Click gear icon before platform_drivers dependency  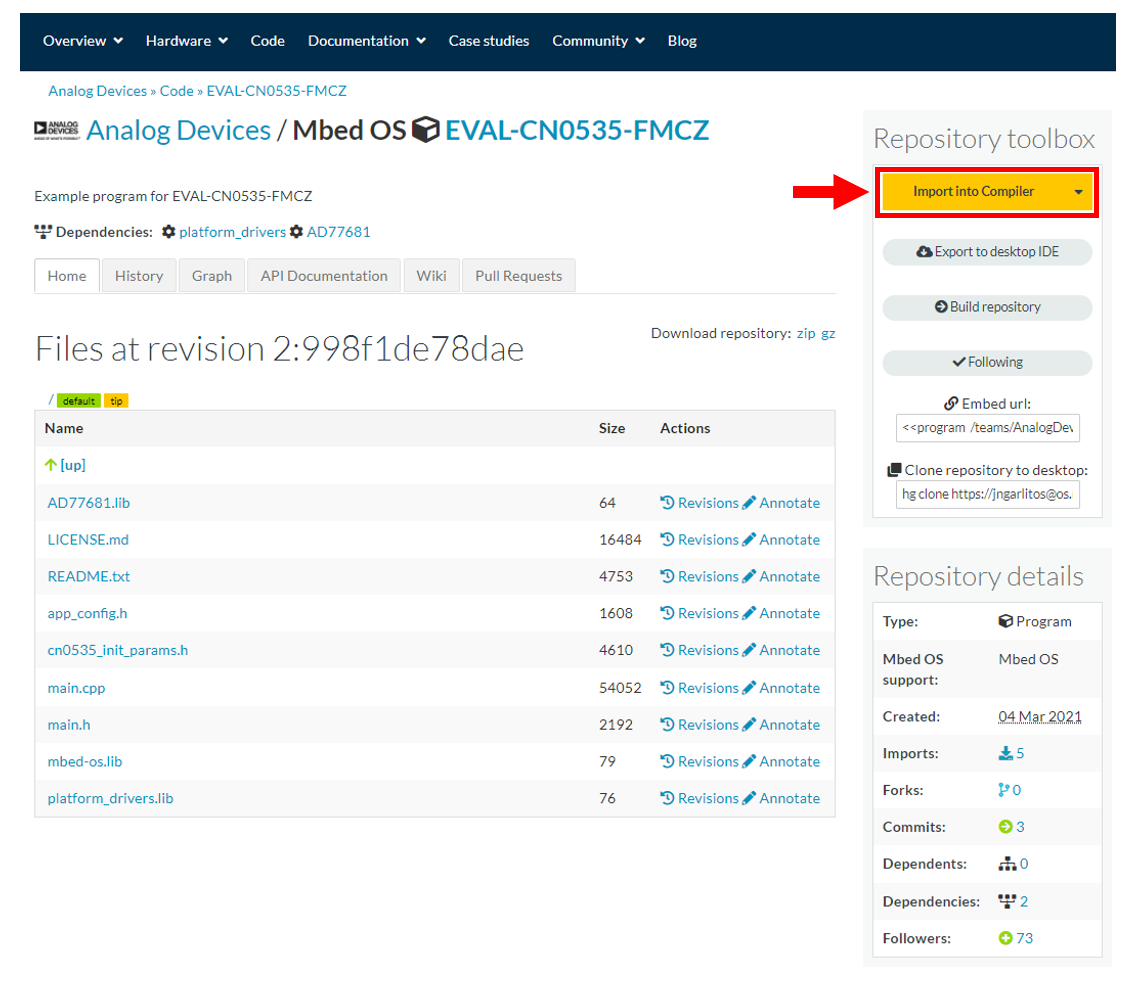168,232
